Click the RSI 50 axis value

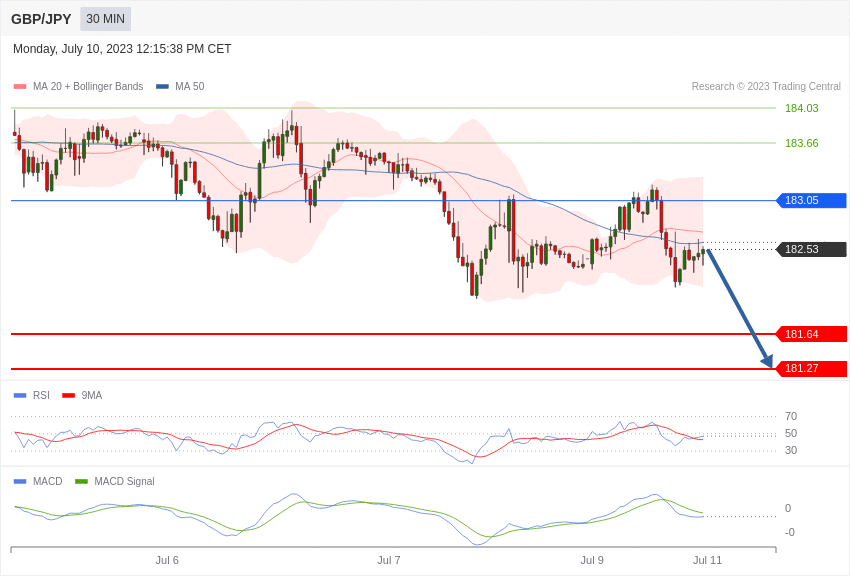coord(791,433)
